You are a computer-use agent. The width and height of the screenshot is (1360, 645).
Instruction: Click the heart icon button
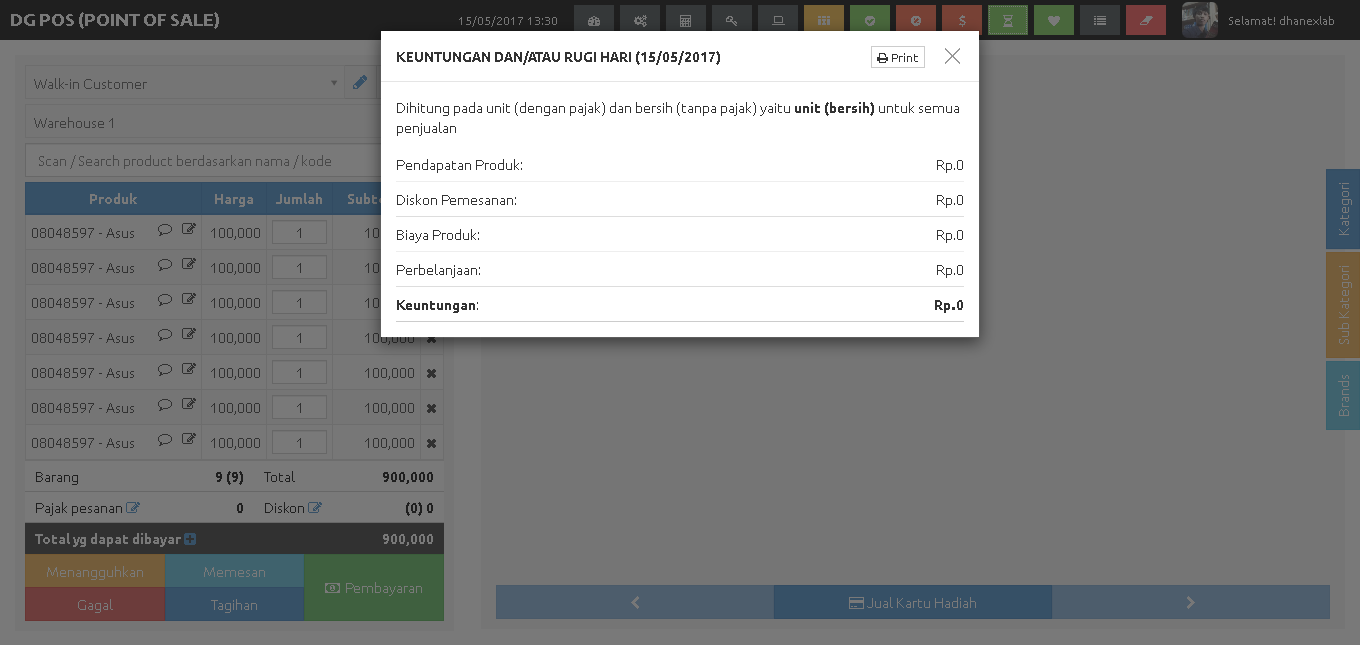1054,20
